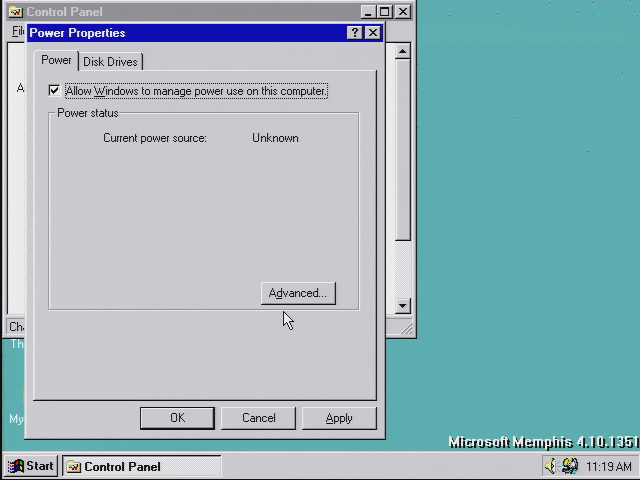Switch to the Disk Drives tab

pyautogui.click(x=110, y=62)
